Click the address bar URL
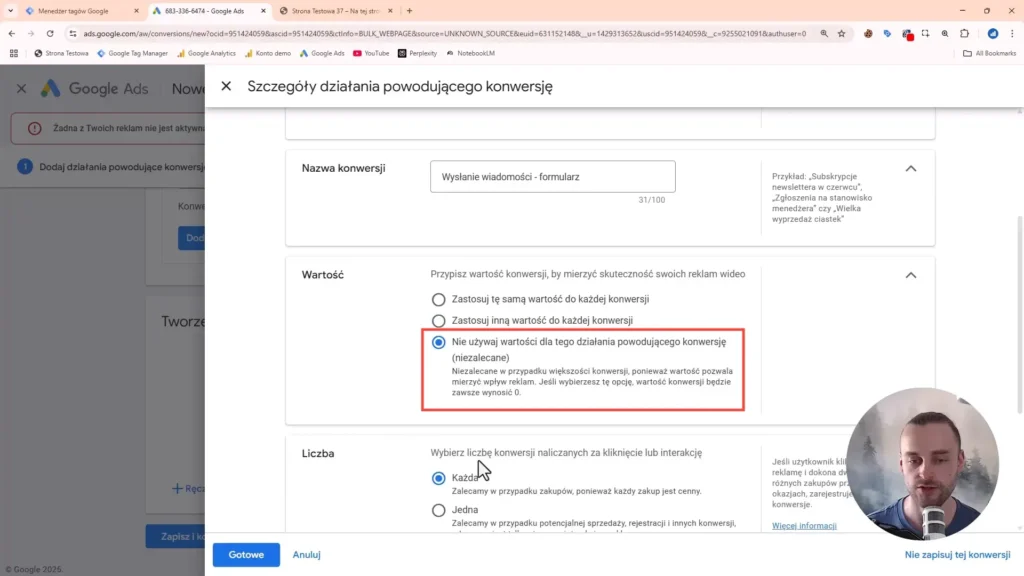Image resolution: width=1024 pixels, height=576 pixels. pos(444,33)
